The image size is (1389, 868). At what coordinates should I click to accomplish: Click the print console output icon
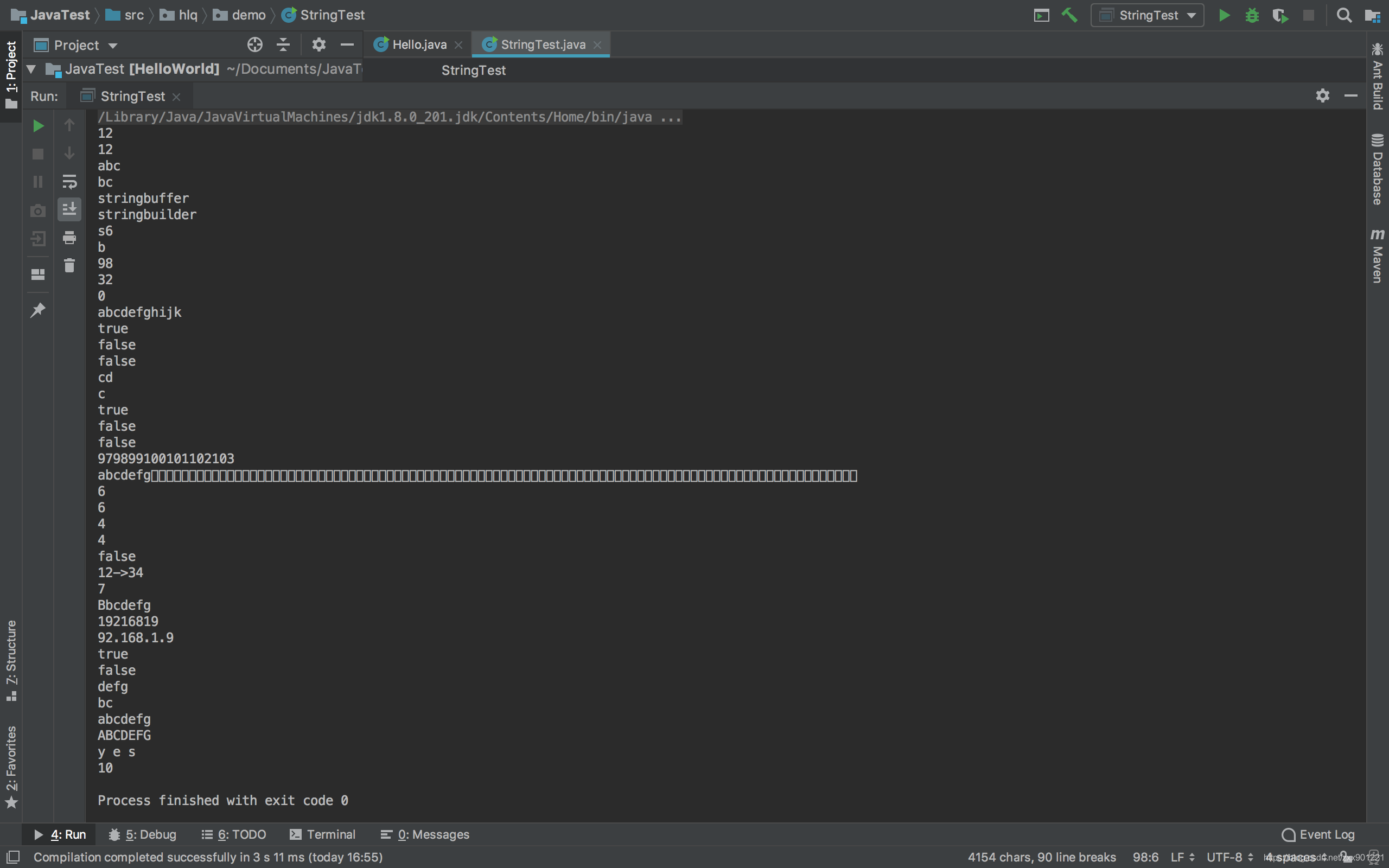point(69,237)
